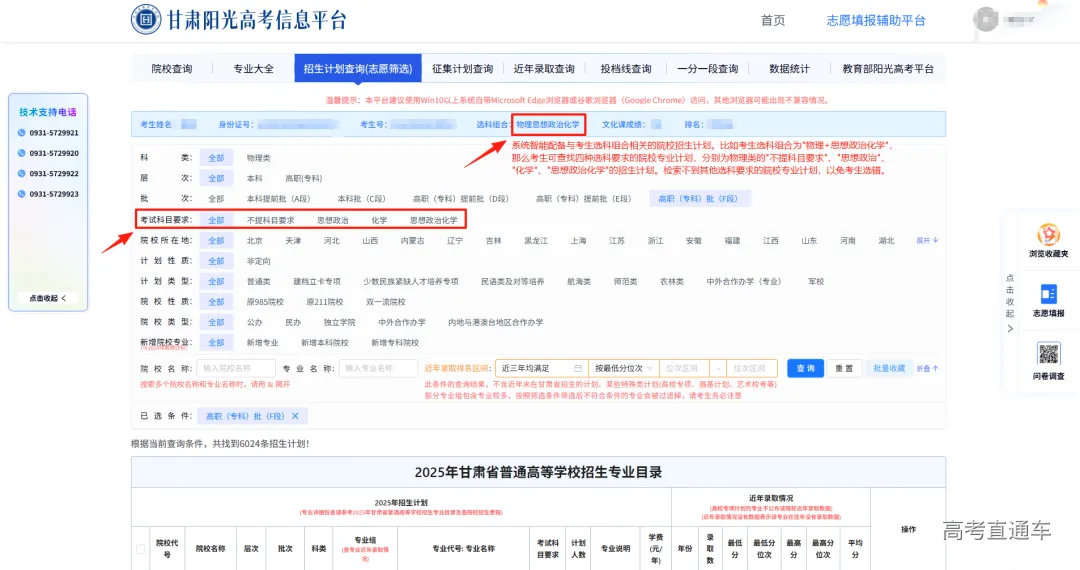Select 原985院校 filter
The width and height of the screenshot is (1080, 570).
point(264,302)
